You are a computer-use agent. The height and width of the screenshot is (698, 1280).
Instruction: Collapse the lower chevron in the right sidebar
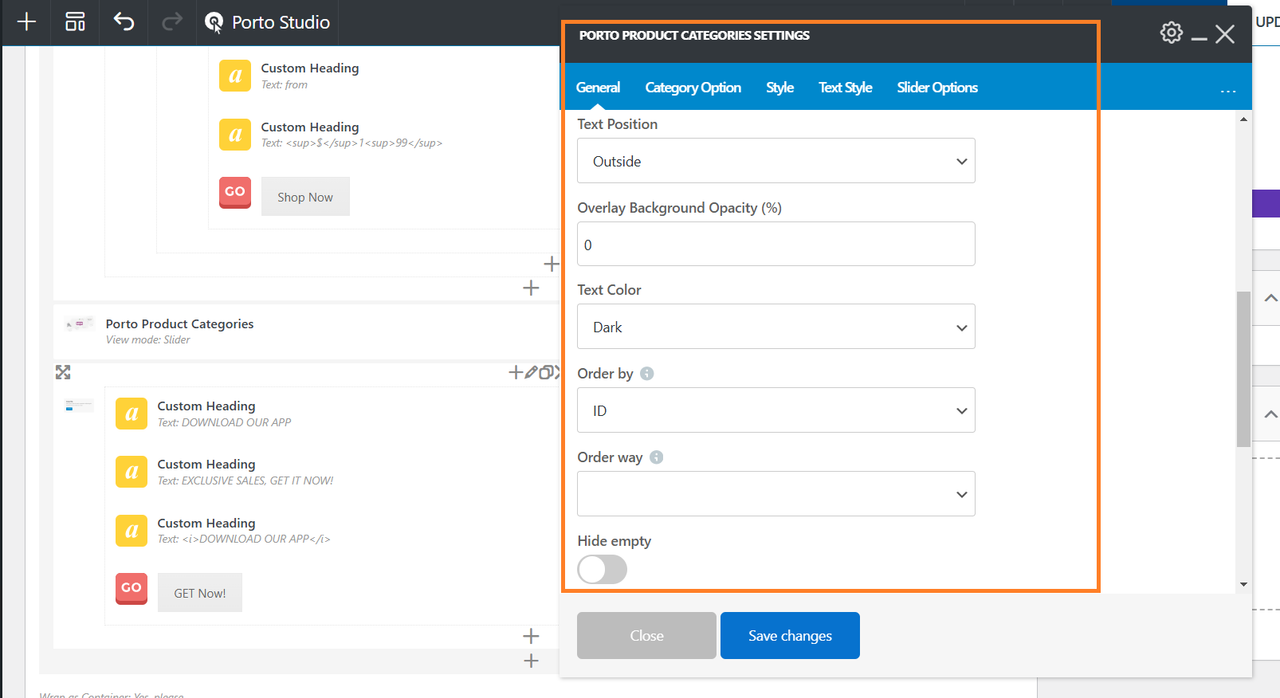pyautogui.click(x=1270, y=413)
